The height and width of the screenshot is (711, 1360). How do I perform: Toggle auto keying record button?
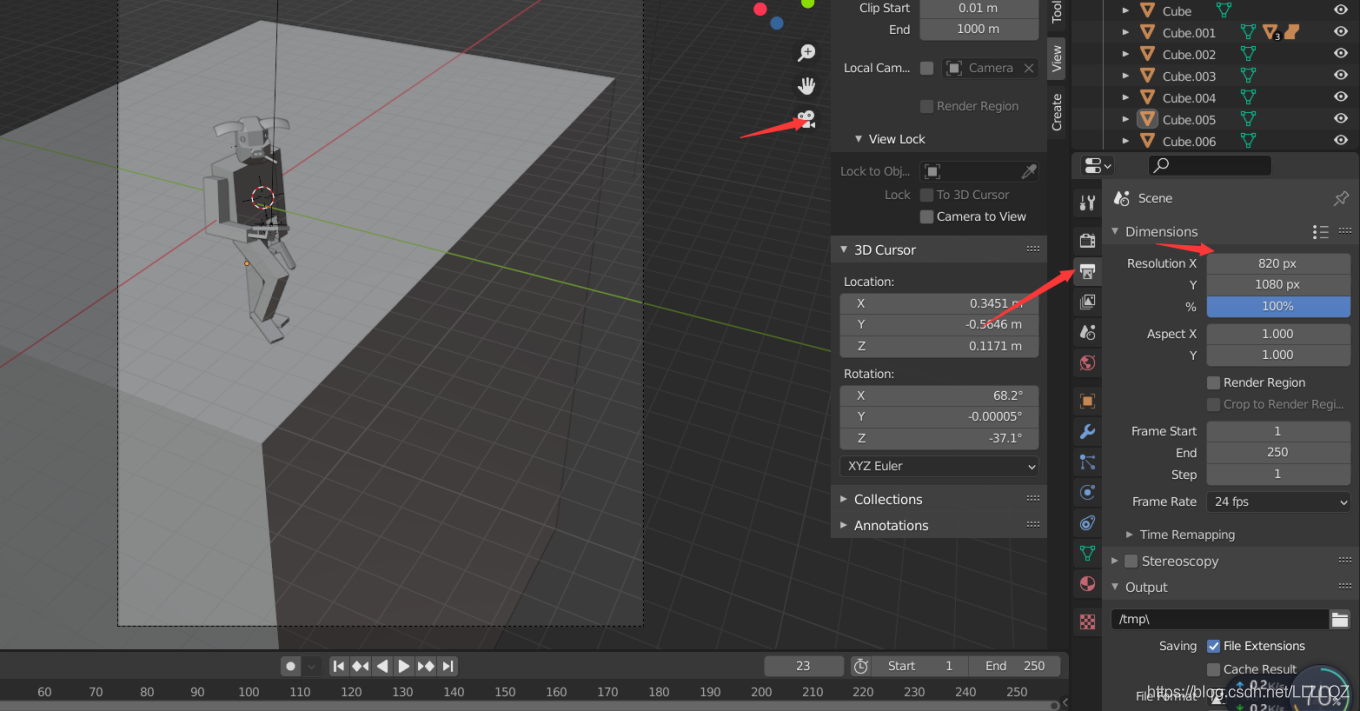pos(291,666)
